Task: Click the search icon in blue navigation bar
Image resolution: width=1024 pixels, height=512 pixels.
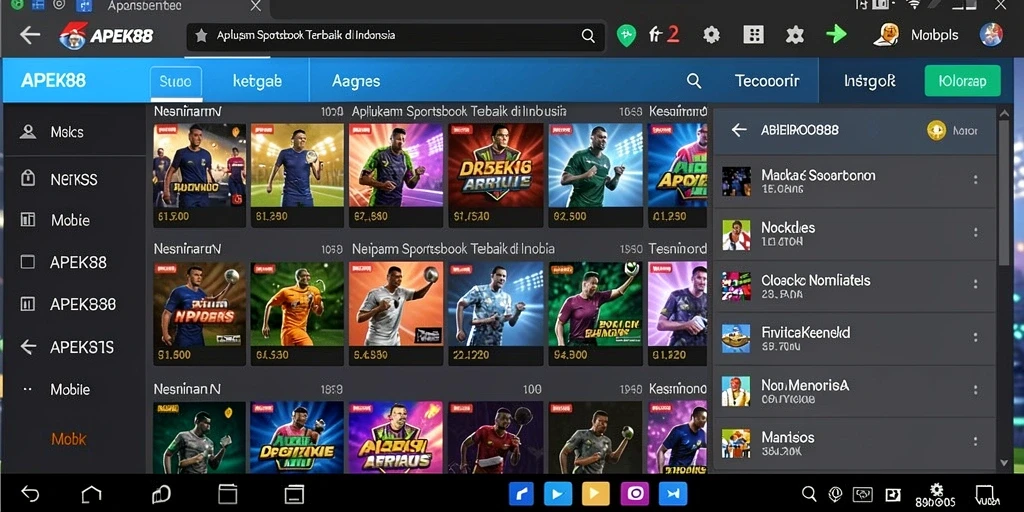Action: pyautogui.click(x=694, y=81)
